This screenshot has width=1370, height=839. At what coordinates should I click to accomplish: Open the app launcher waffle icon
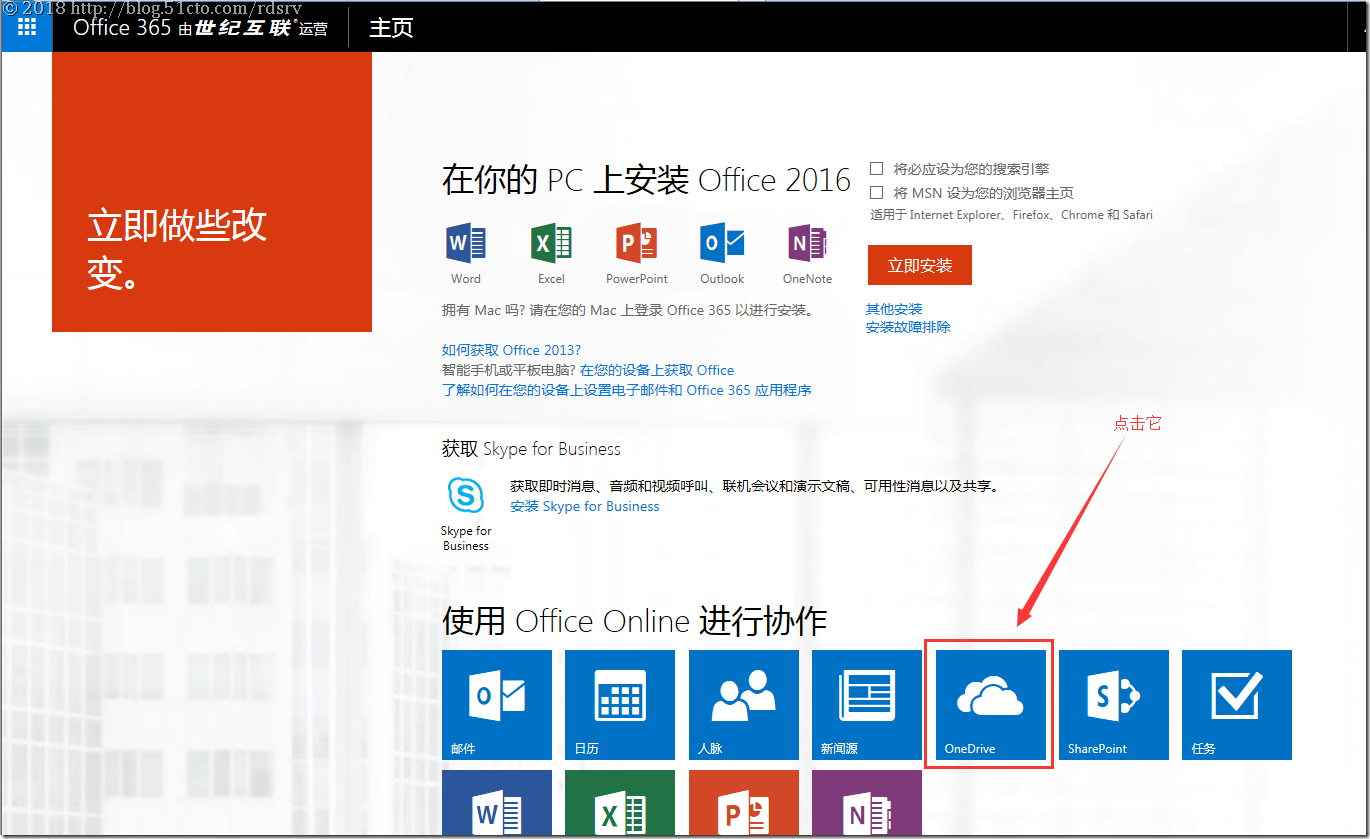point(26,27)
